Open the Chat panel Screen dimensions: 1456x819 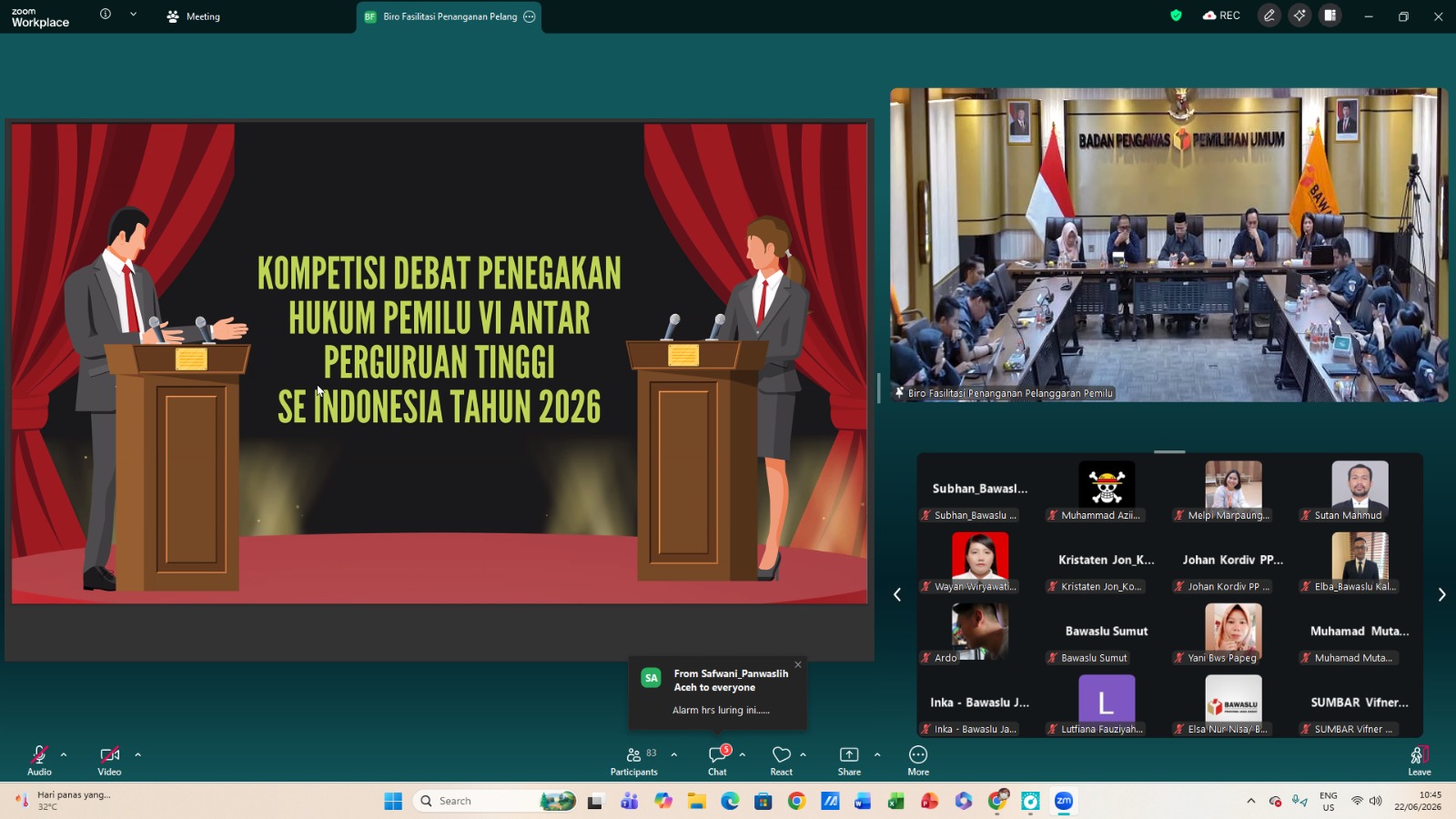[x=718, y=760]
